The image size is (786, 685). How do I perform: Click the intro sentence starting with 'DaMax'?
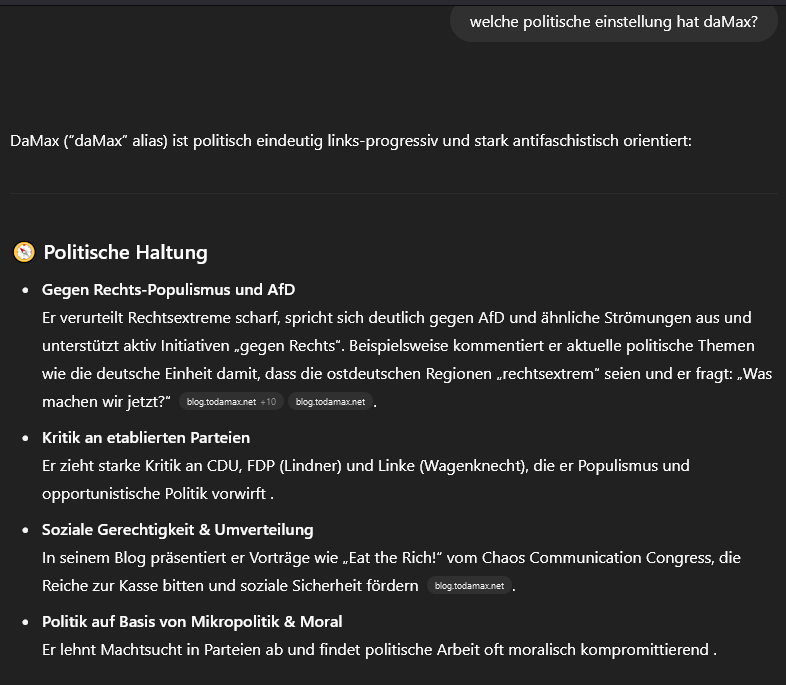coord(351,141)
